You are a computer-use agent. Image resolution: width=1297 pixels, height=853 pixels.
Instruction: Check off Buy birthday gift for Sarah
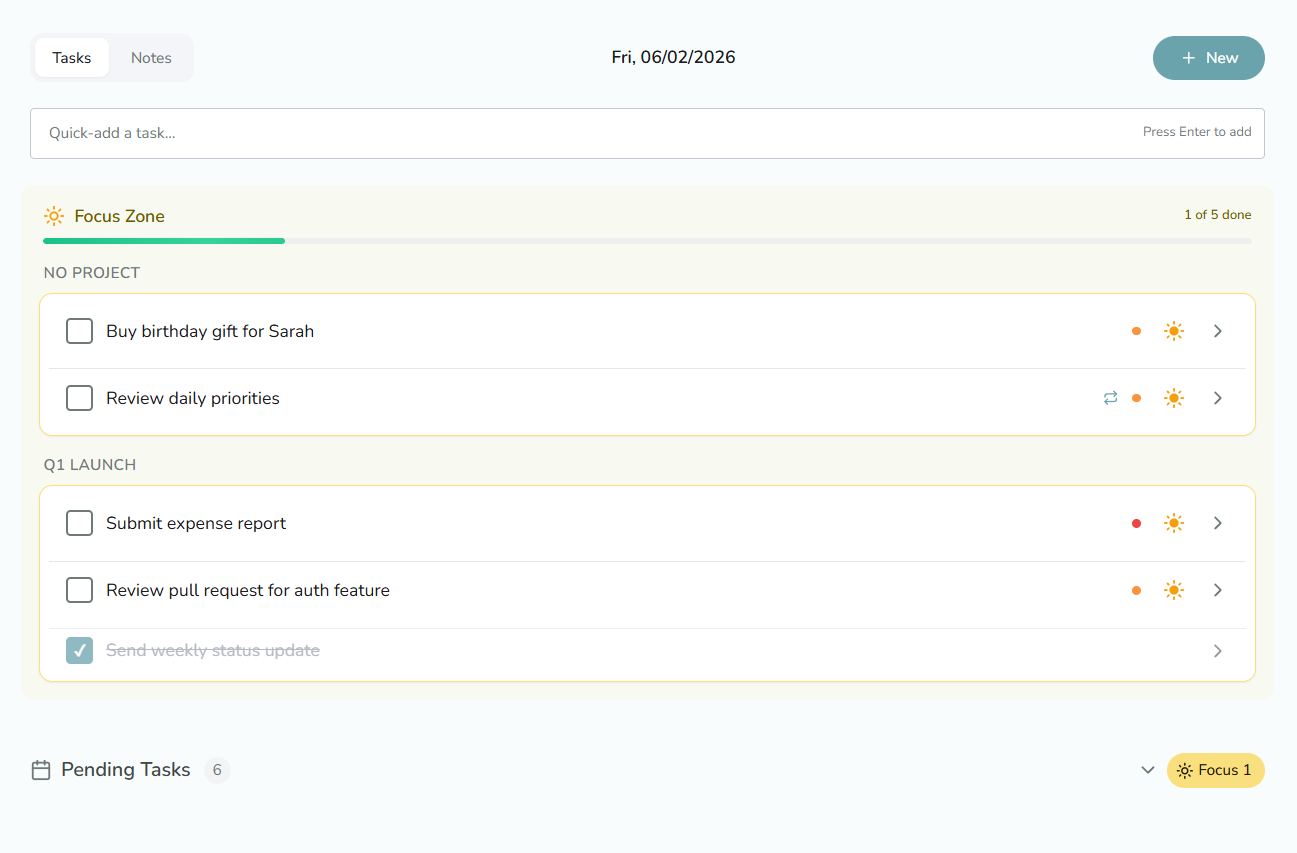(79, 331)
